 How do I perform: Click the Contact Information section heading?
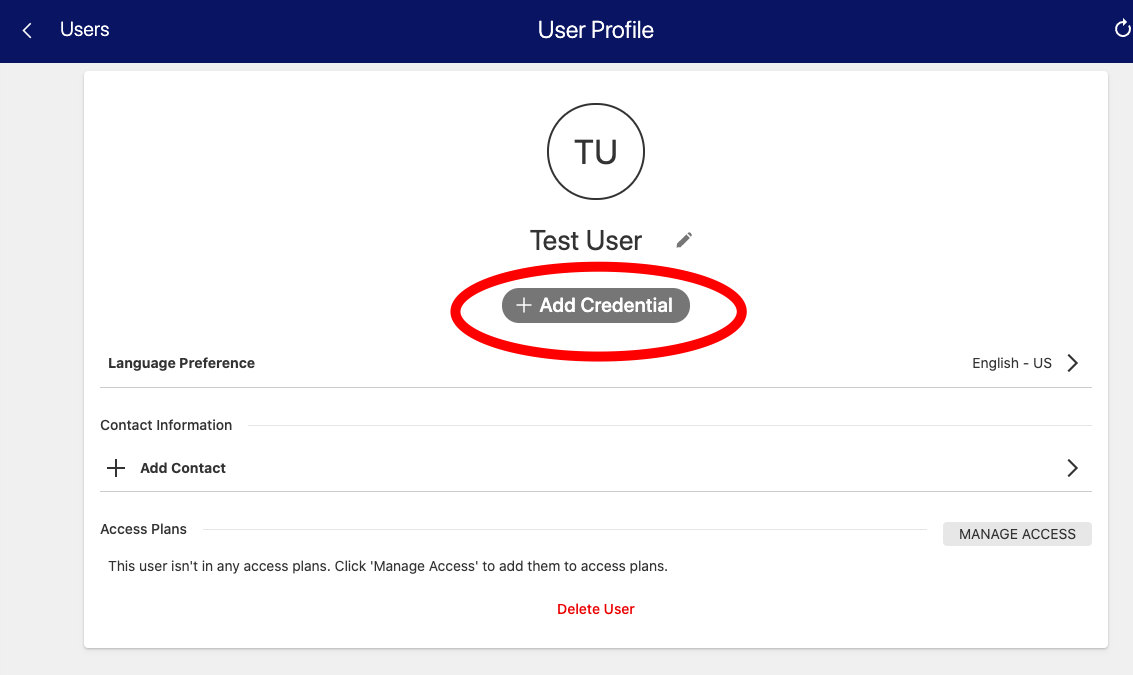[x=166, y=425]
